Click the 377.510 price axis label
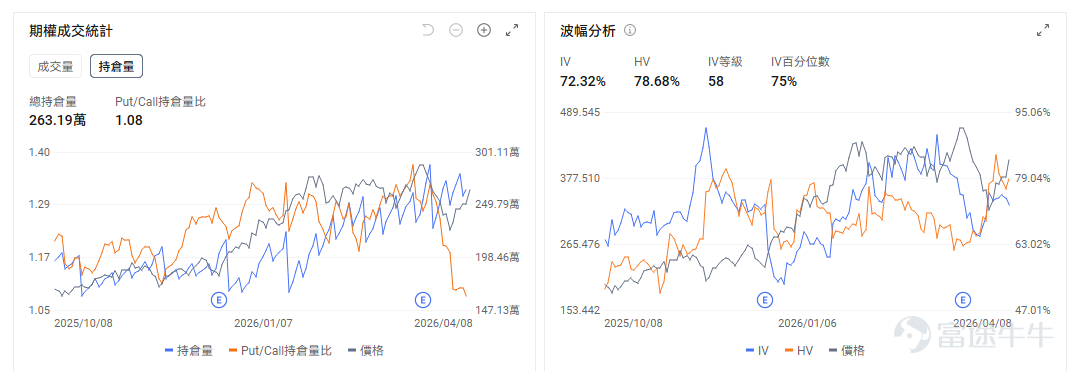 (580, 178)
